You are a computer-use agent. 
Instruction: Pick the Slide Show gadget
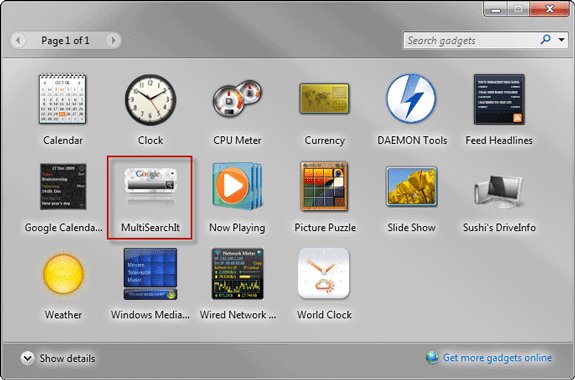point(411,186)
